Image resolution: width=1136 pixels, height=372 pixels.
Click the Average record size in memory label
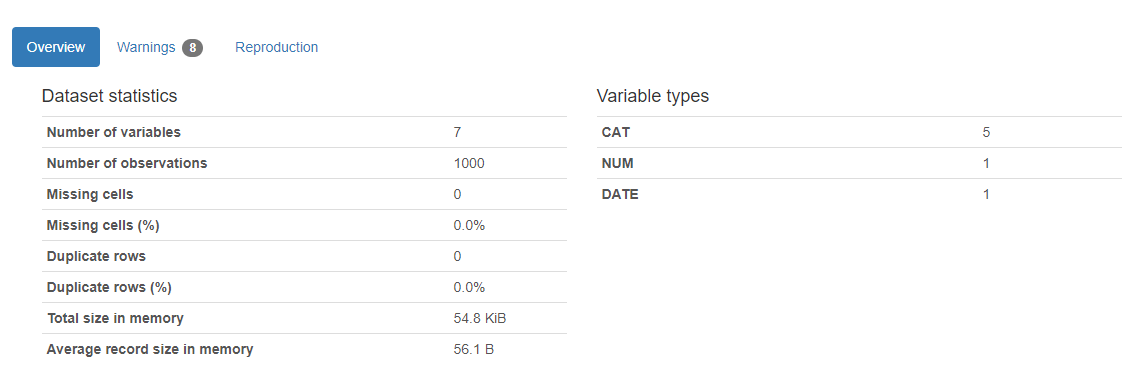pyautogui.click(x=150, y=350)
